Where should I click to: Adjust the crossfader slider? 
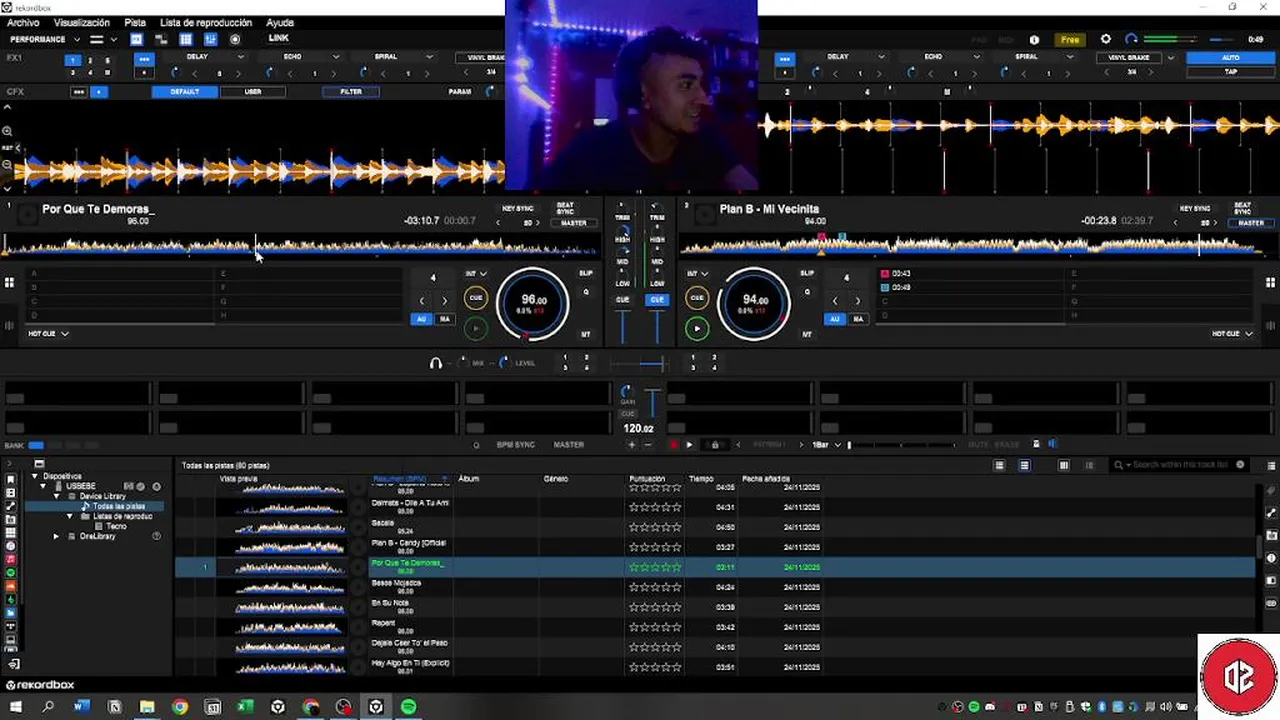coord(639,364)
